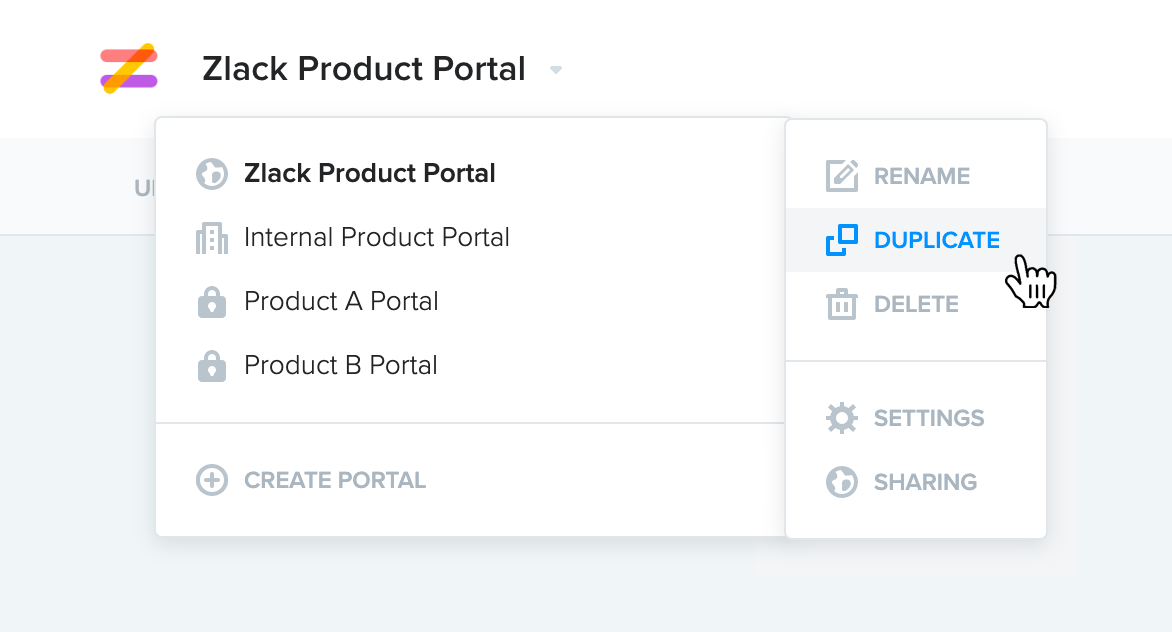Click the globe Sharing icon

pyautogui.click(x=842, y=482)
